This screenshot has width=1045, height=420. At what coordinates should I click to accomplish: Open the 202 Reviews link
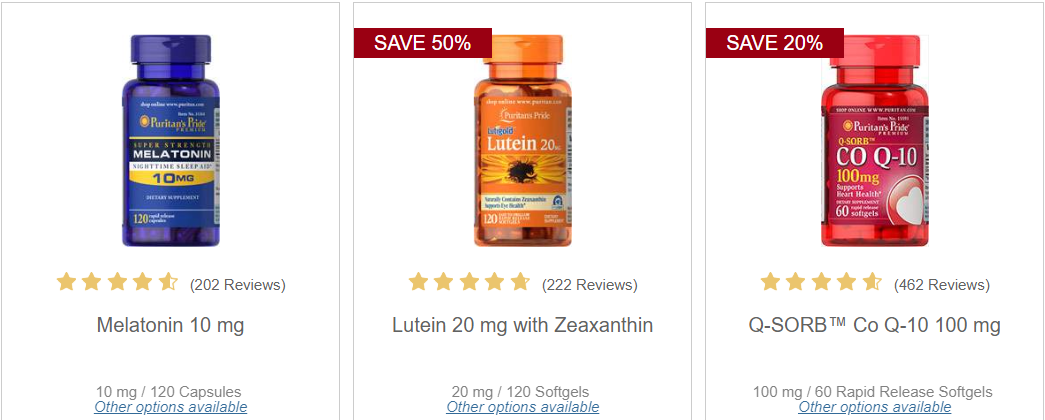[x=238, y=285]
